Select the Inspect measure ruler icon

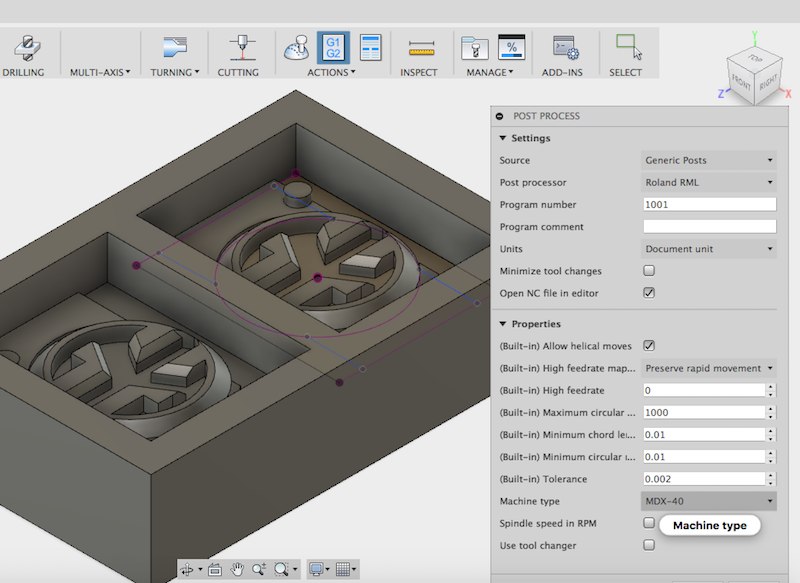421,48
